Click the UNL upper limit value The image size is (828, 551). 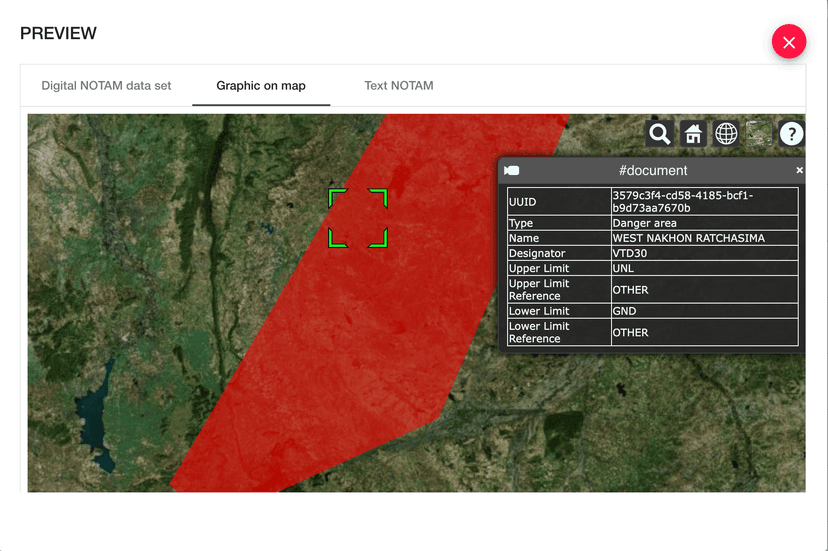[x=624, y=269]
